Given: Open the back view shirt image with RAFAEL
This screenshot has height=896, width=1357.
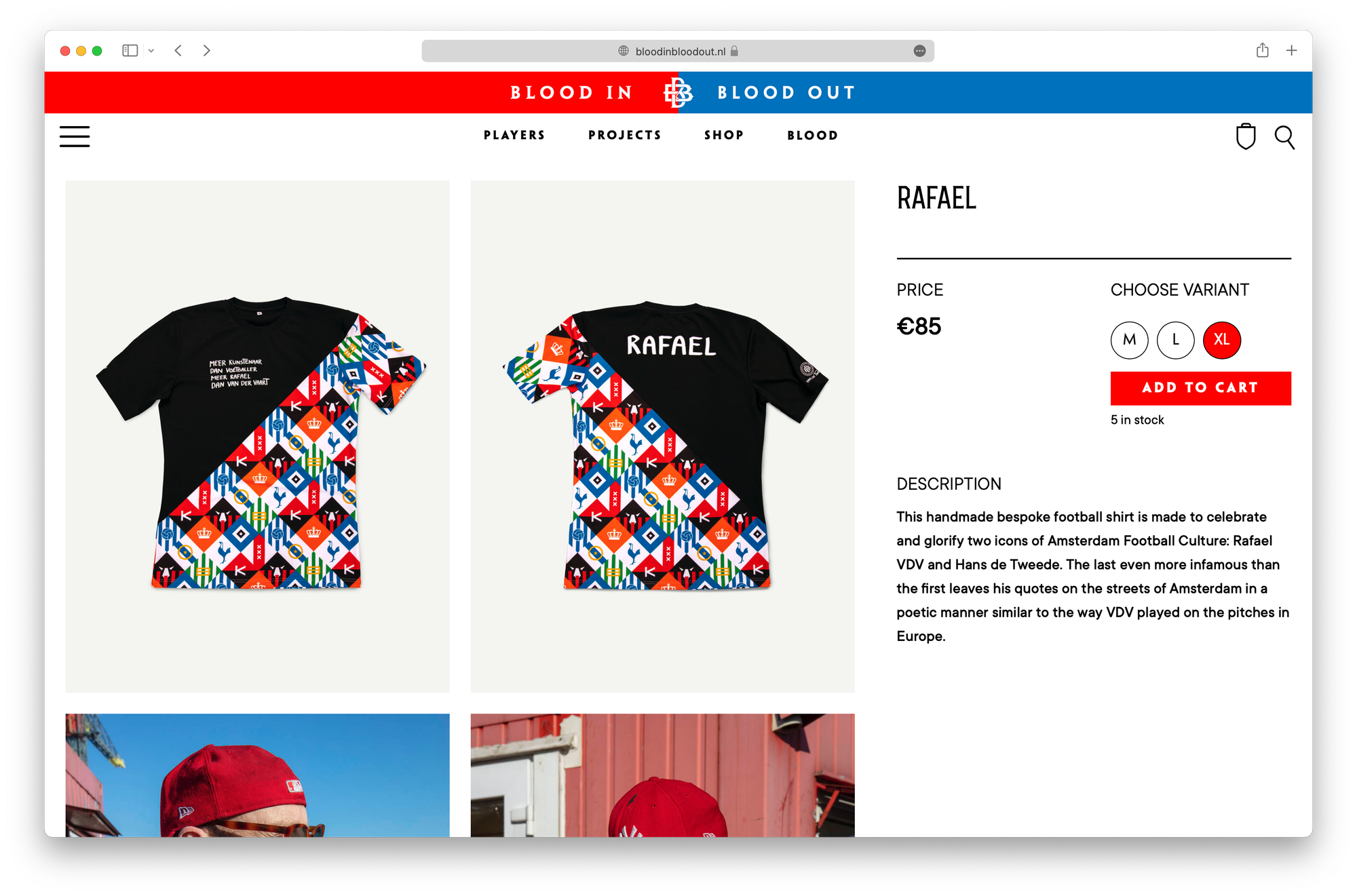Looking at the screenshot, I should pos(662,436).
